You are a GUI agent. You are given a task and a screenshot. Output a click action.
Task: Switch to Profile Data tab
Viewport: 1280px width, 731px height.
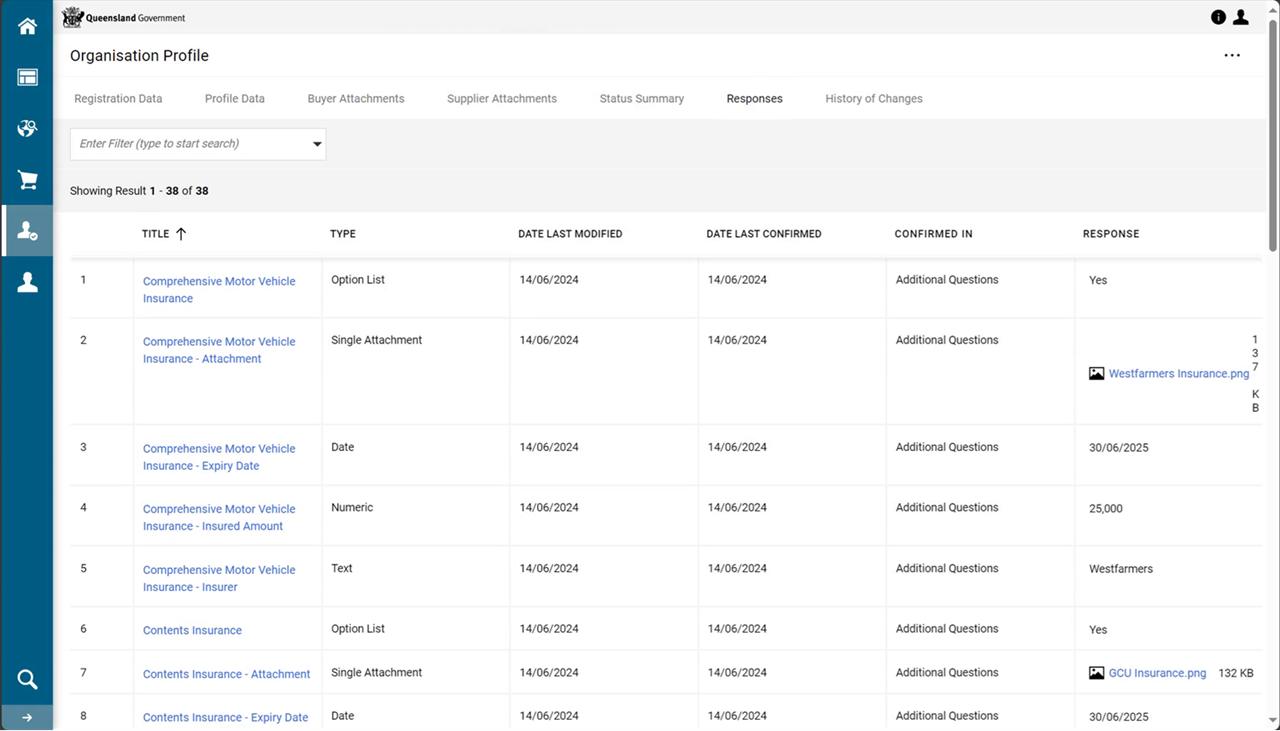pyautogui.click(x=235, y=99)
